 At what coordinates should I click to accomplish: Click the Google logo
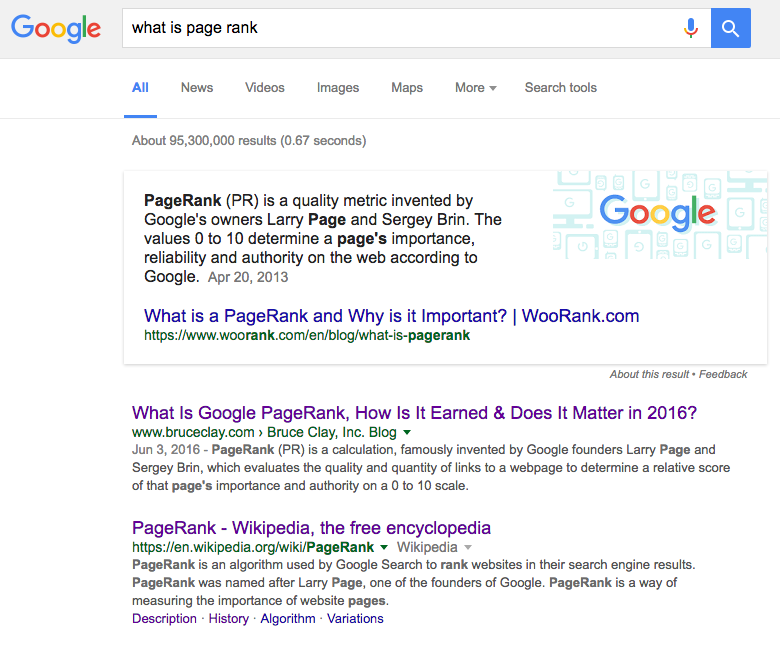point(56,28)
